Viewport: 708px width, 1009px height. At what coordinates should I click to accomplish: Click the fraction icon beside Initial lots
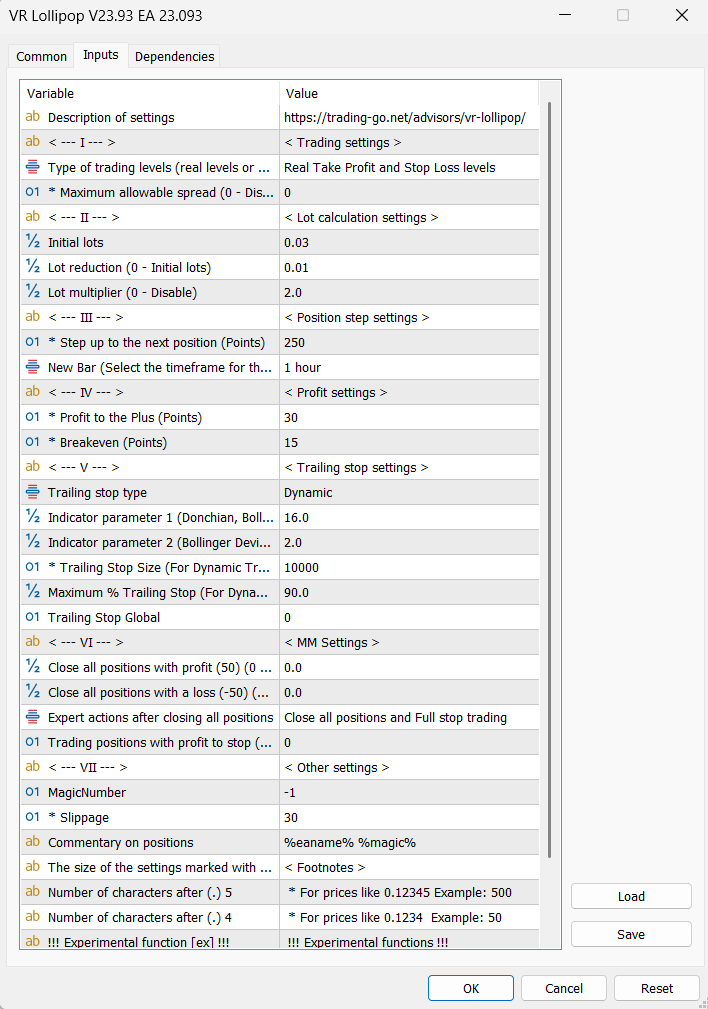click(x=33, y=242)
